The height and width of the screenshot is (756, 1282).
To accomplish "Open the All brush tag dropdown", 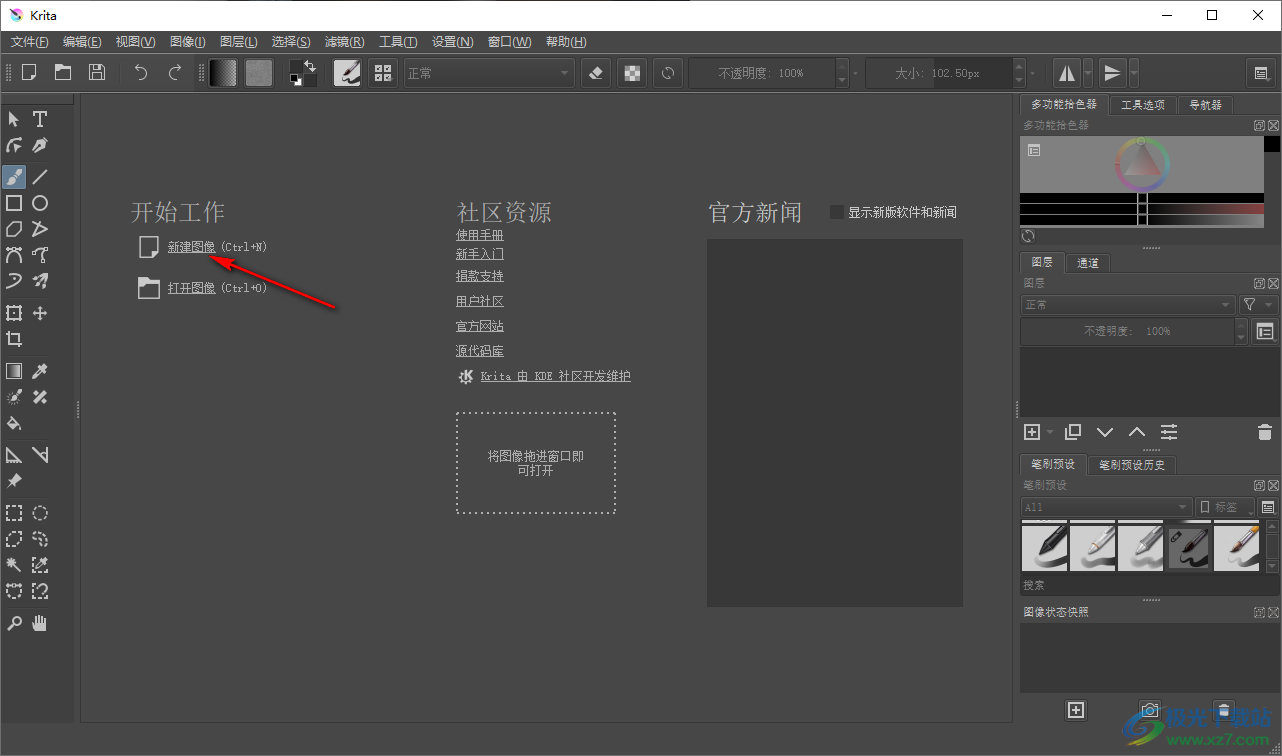I will coord(1107,507).
